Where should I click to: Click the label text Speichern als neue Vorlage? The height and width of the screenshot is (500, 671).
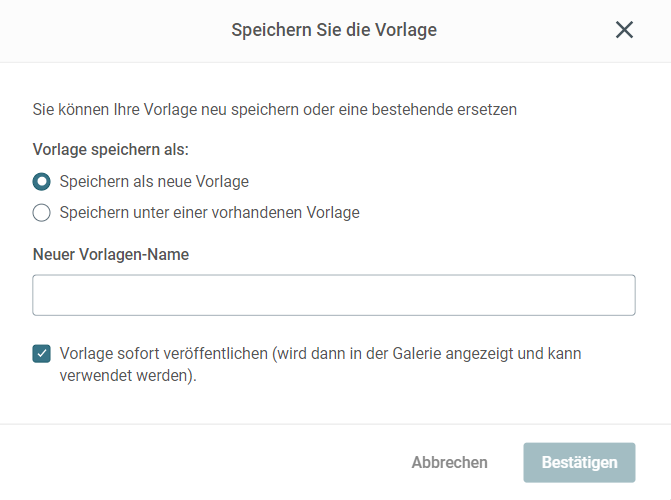[154, 182]
